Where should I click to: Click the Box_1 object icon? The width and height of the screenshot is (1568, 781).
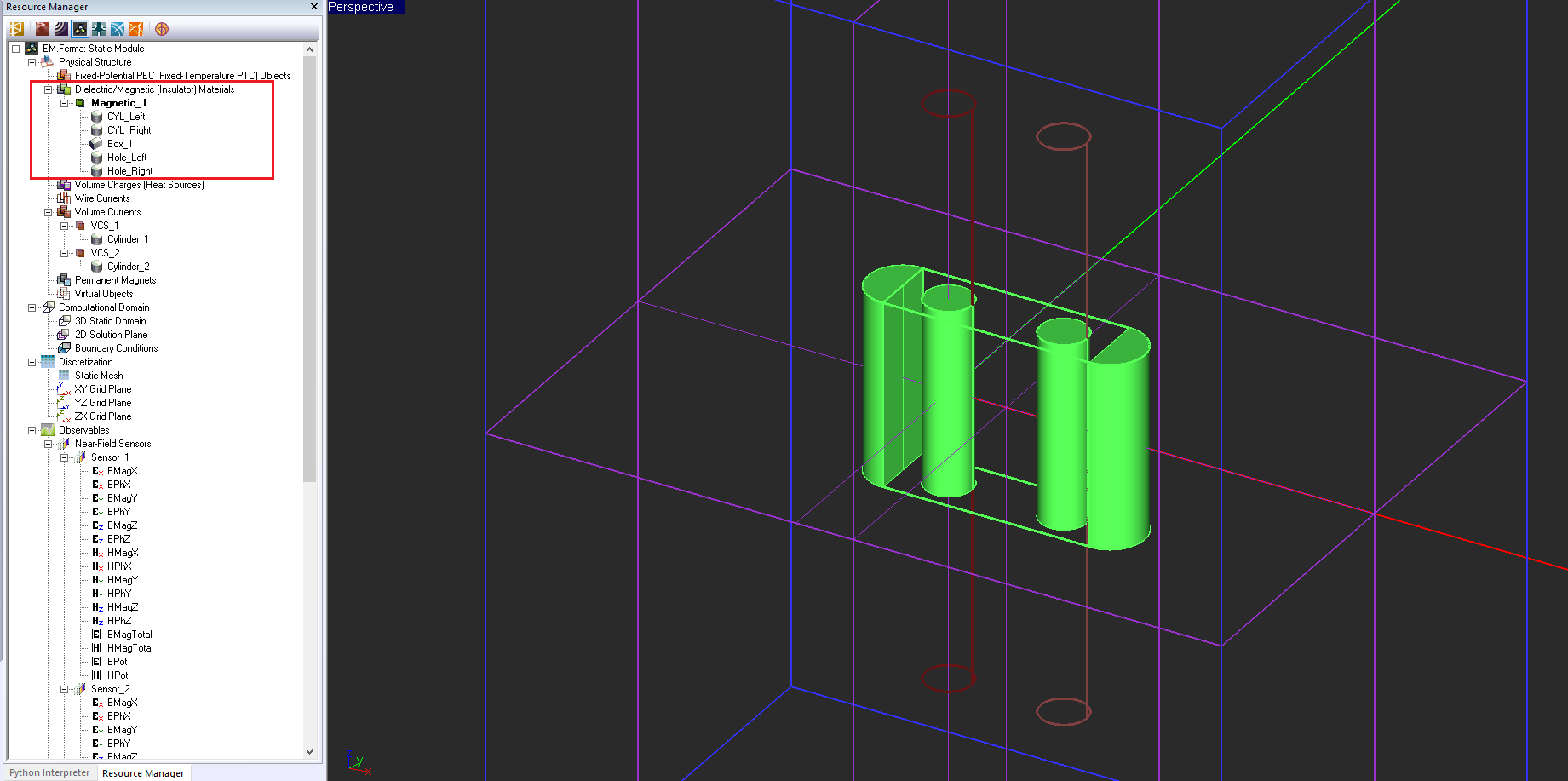pos(97,144)
